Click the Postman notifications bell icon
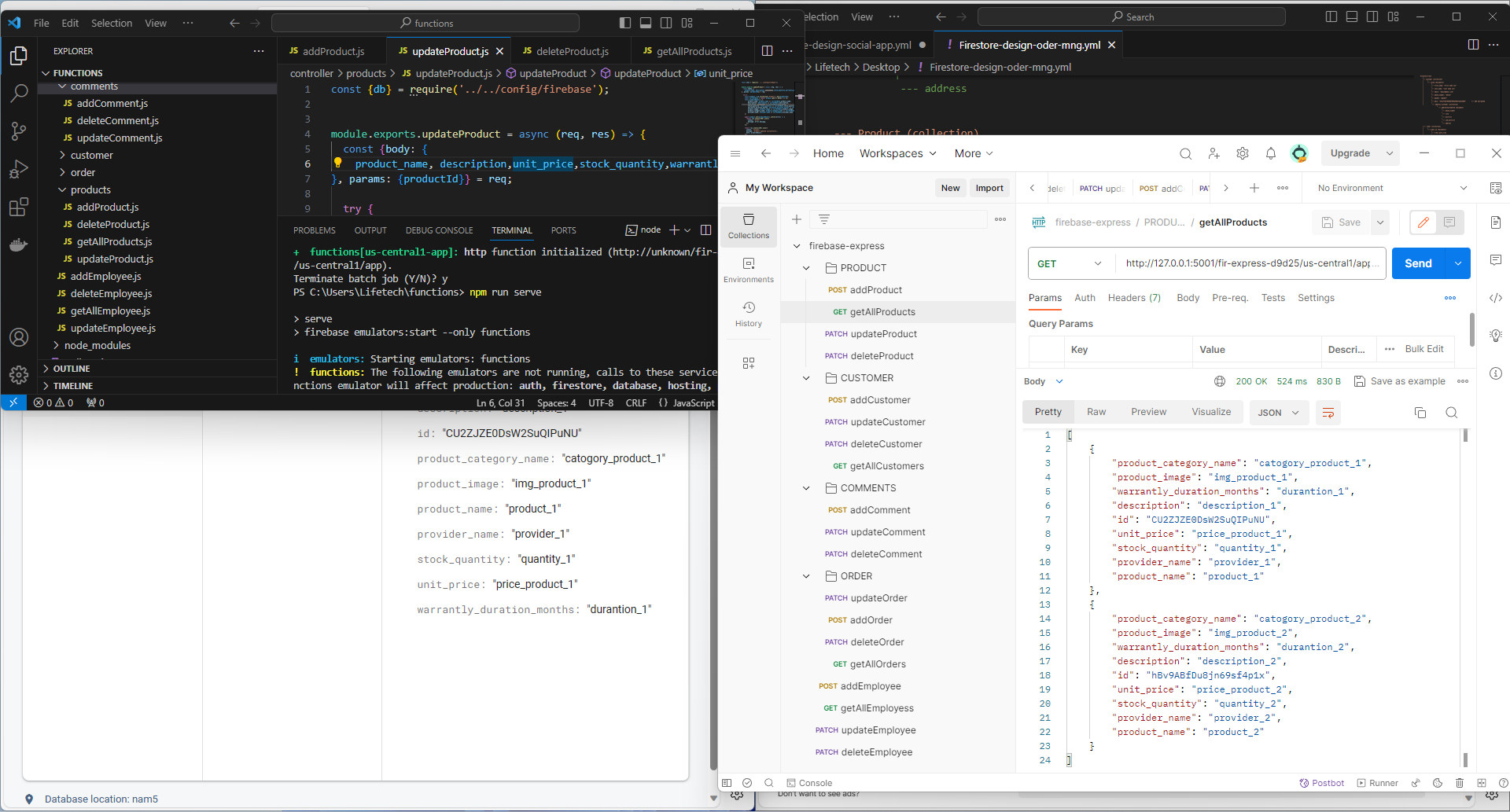The width and height of the screenshot is (1510, 812). (1270, 154)
